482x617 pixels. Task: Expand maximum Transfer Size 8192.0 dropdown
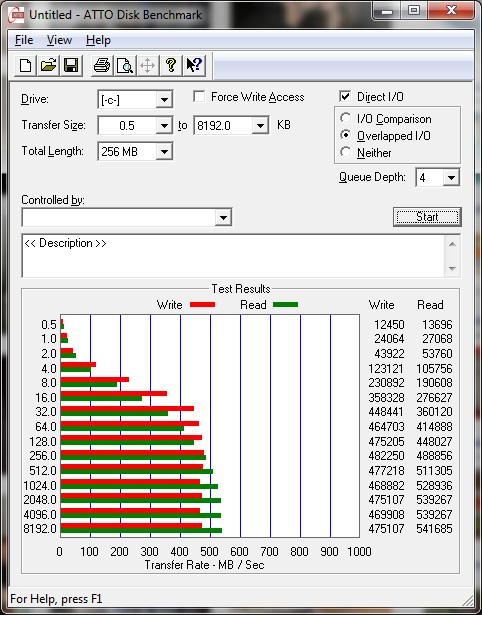[x=260, y=126]
